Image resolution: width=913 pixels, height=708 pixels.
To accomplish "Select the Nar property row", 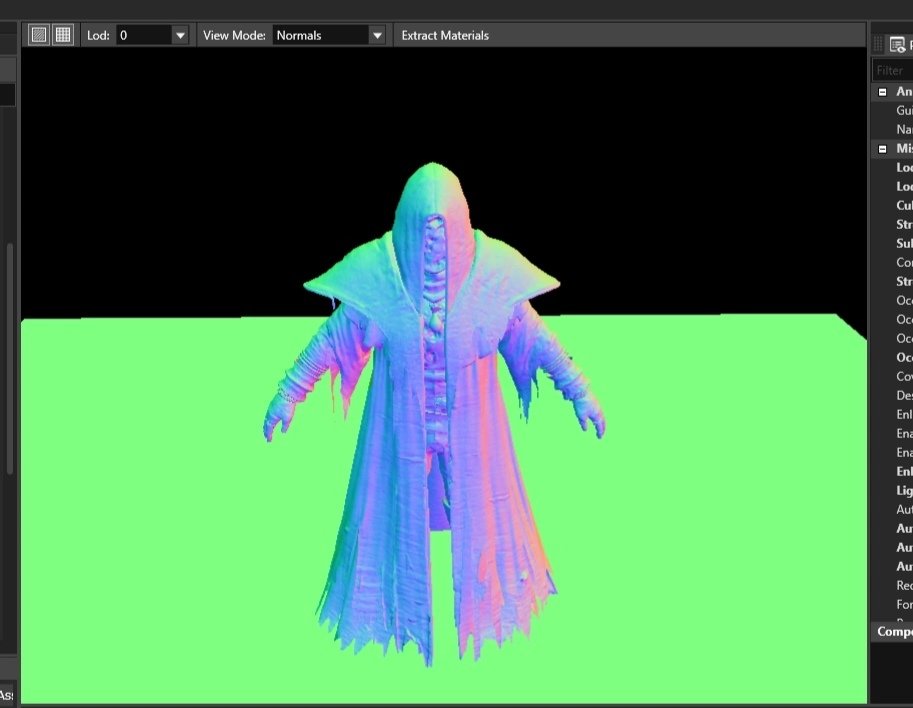I will pos(903,130).
